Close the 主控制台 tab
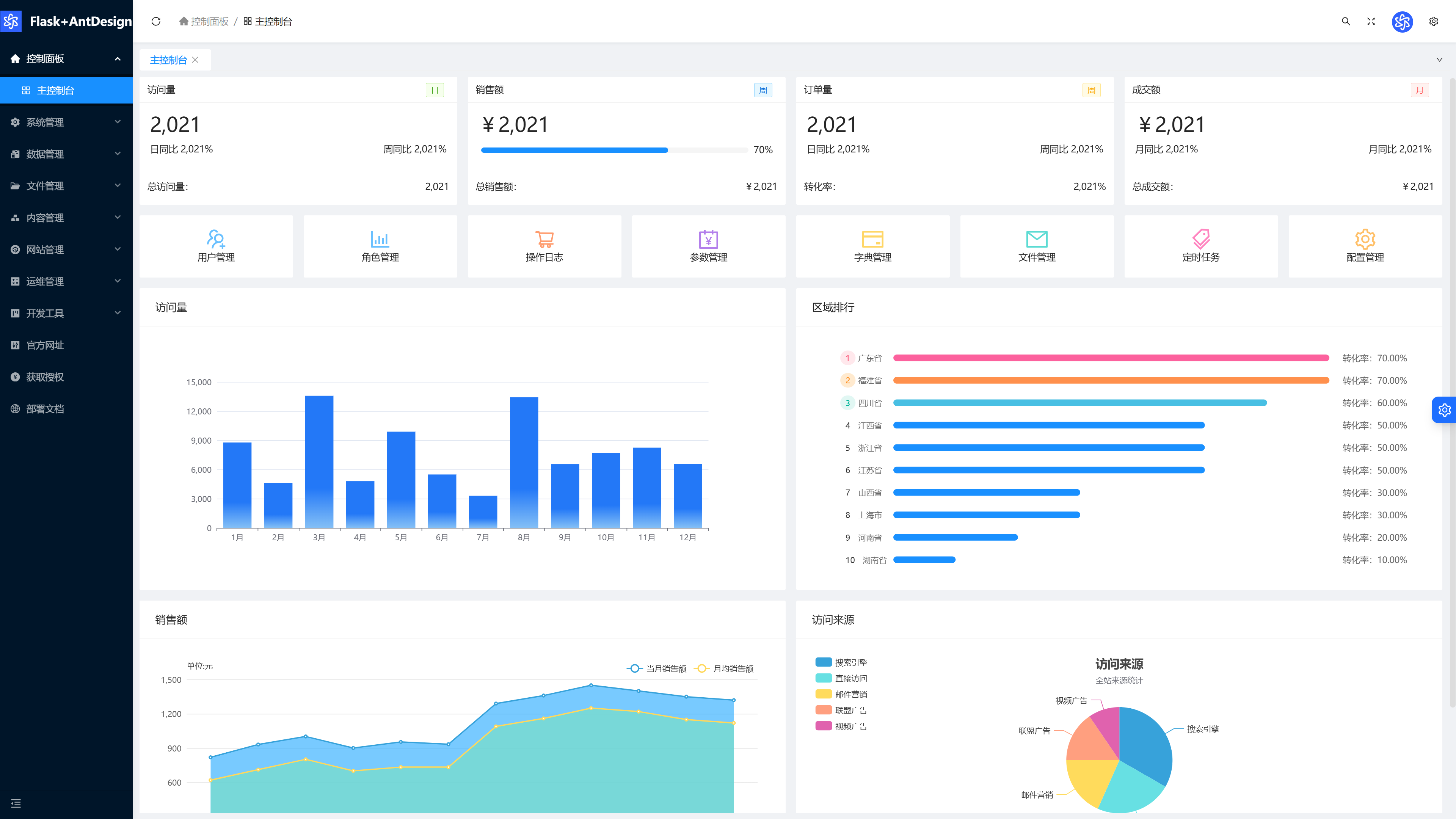1456x819 pixels. (x=195, y=60)
